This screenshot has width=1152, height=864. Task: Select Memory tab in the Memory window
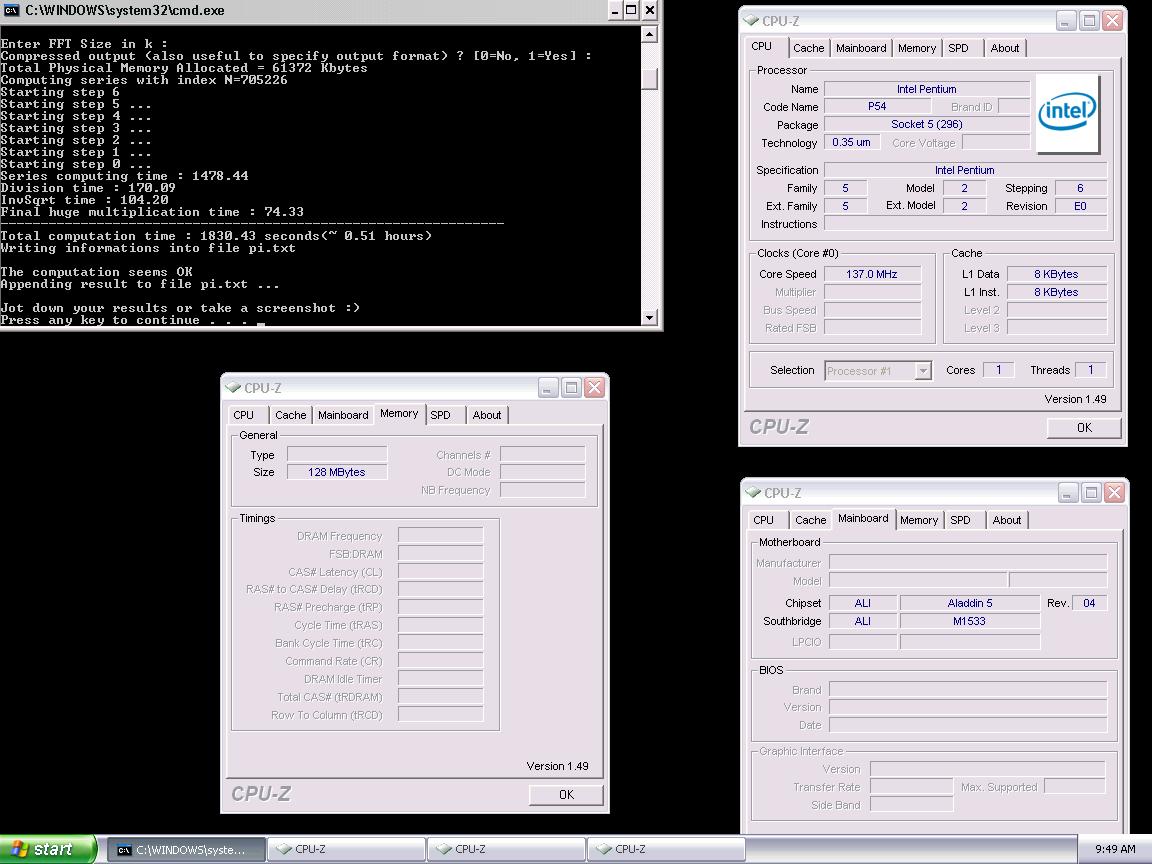coord(399,414)
